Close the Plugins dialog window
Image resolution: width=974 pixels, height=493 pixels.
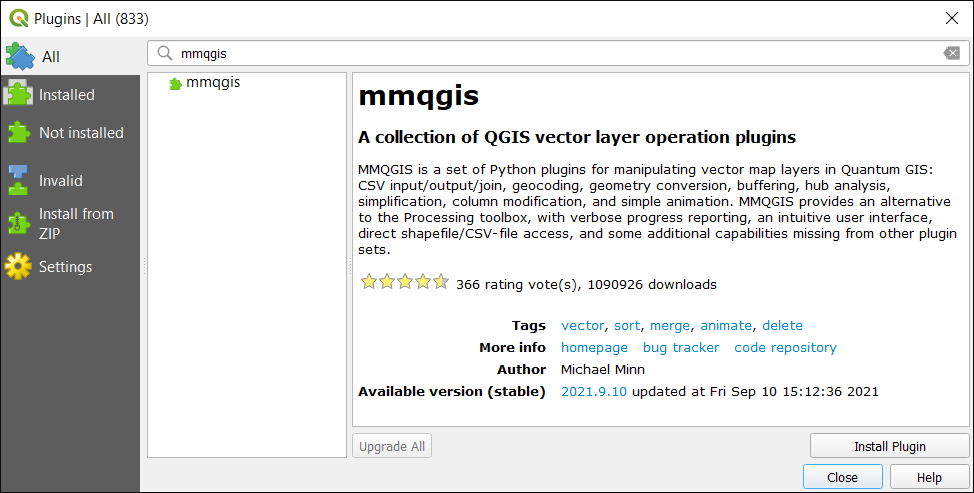tap(951, 19)
